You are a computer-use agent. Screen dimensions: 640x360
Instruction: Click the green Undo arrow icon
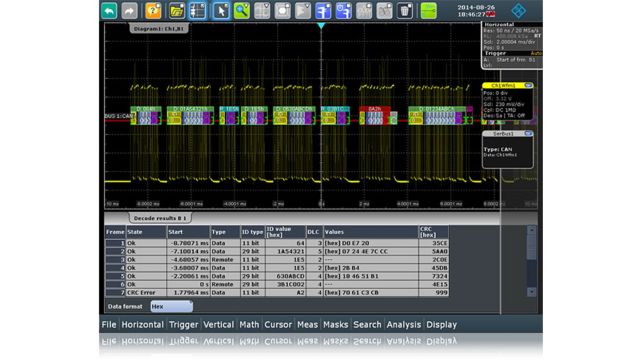coord(109,11)
